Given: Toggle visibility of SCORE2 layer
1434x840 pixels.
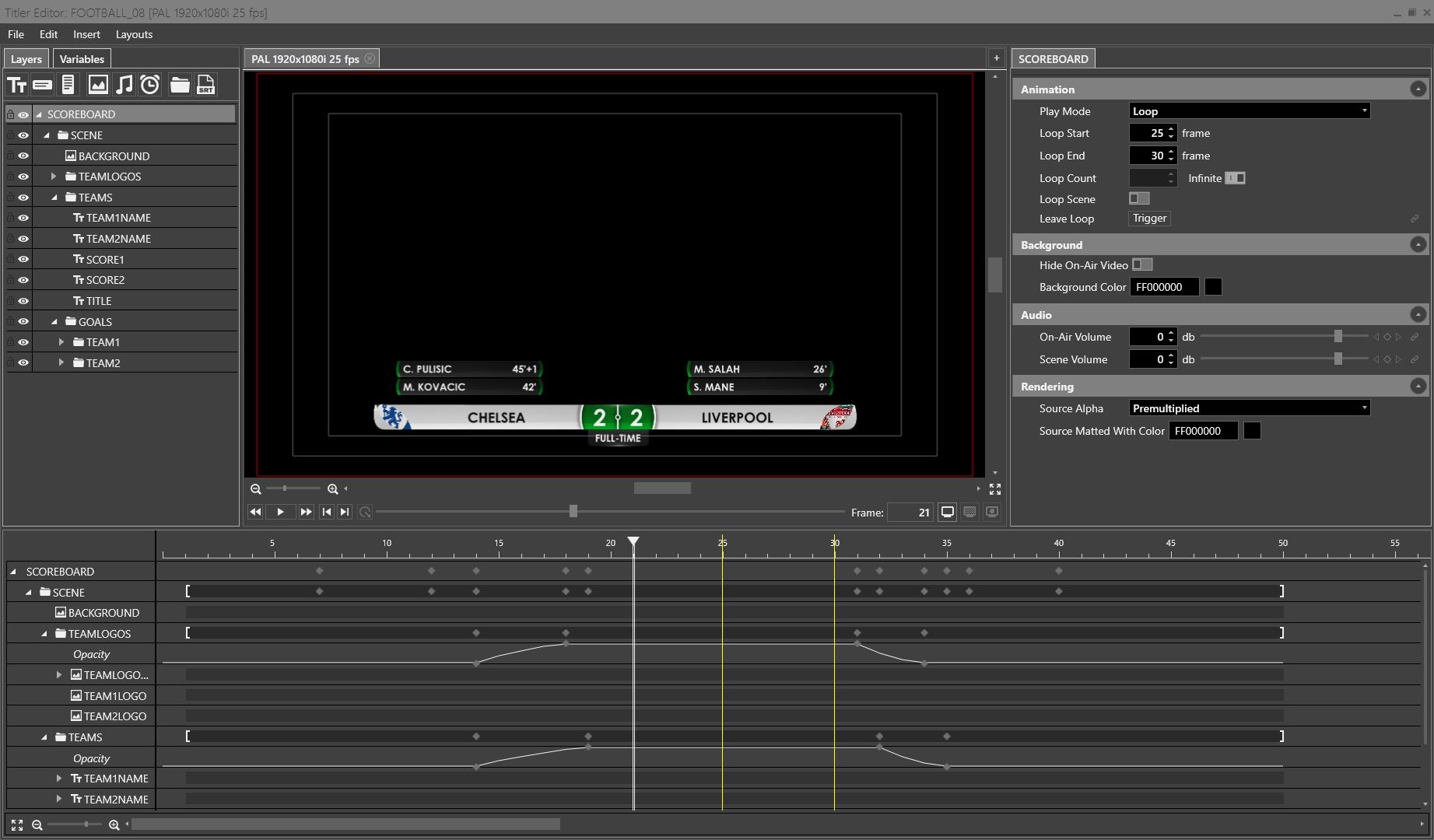Looking at the screenshot, I should point(23,280).
